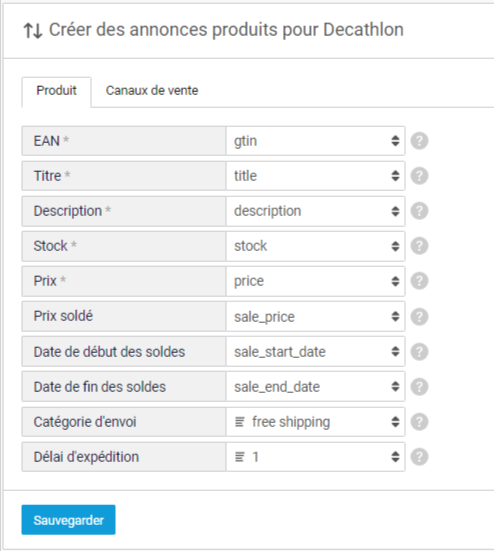Change the Catégorie d'envoi free shipping dropdown
The image size is (494, 551).
click(x=316, y=422)
